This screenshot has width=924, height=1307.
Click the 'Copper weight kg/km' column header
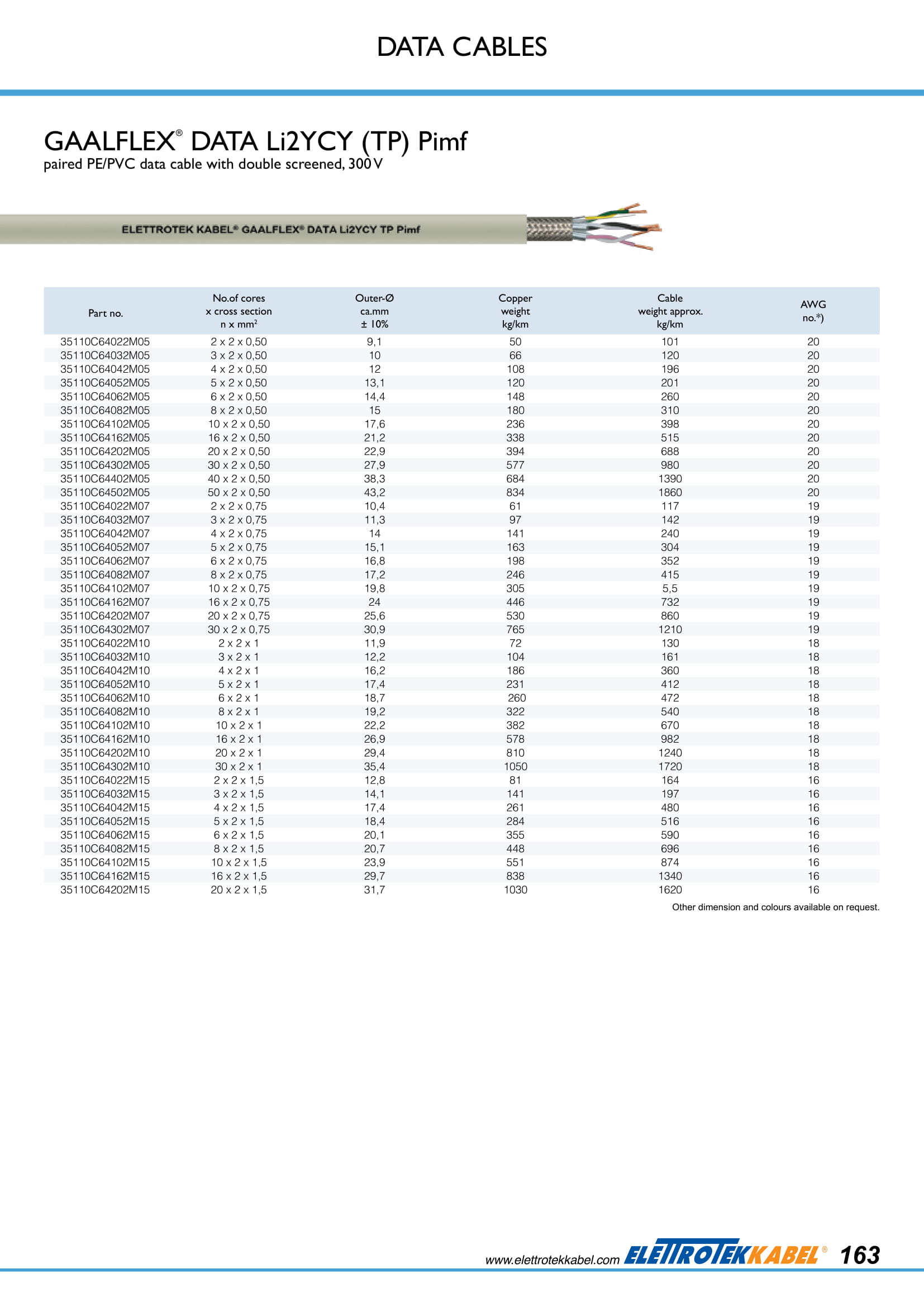(516, 311)
